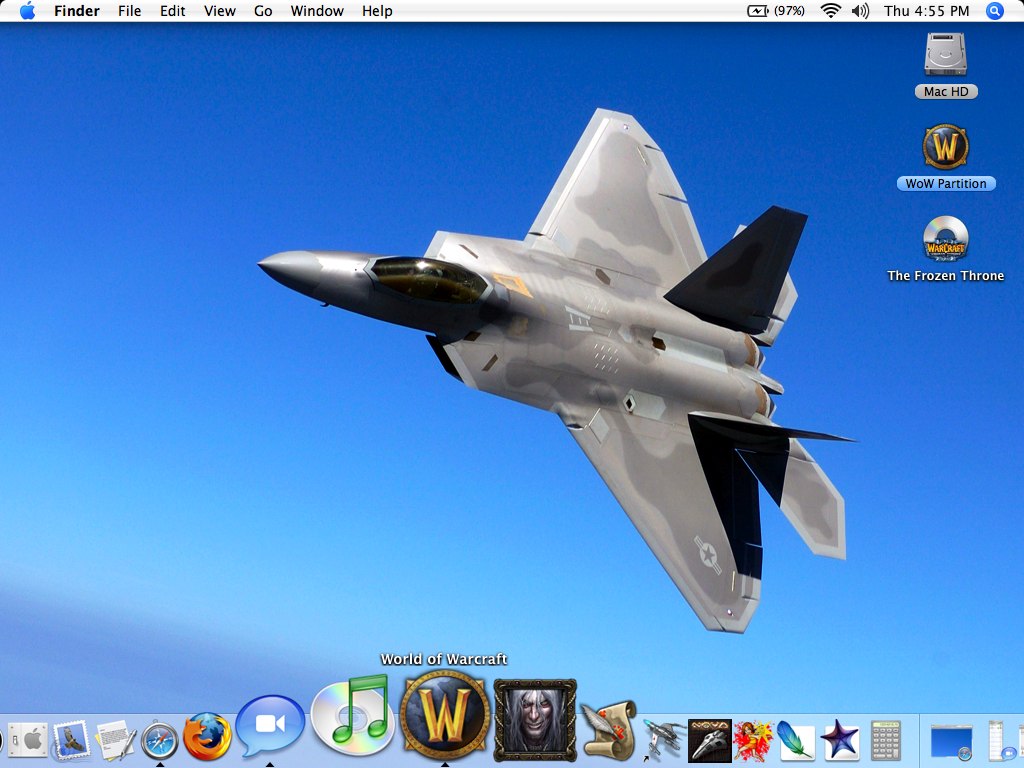Launch World of Warcraft from the dock
Image resolution: width=1024 pixels, height=768 pixels.
444,714
